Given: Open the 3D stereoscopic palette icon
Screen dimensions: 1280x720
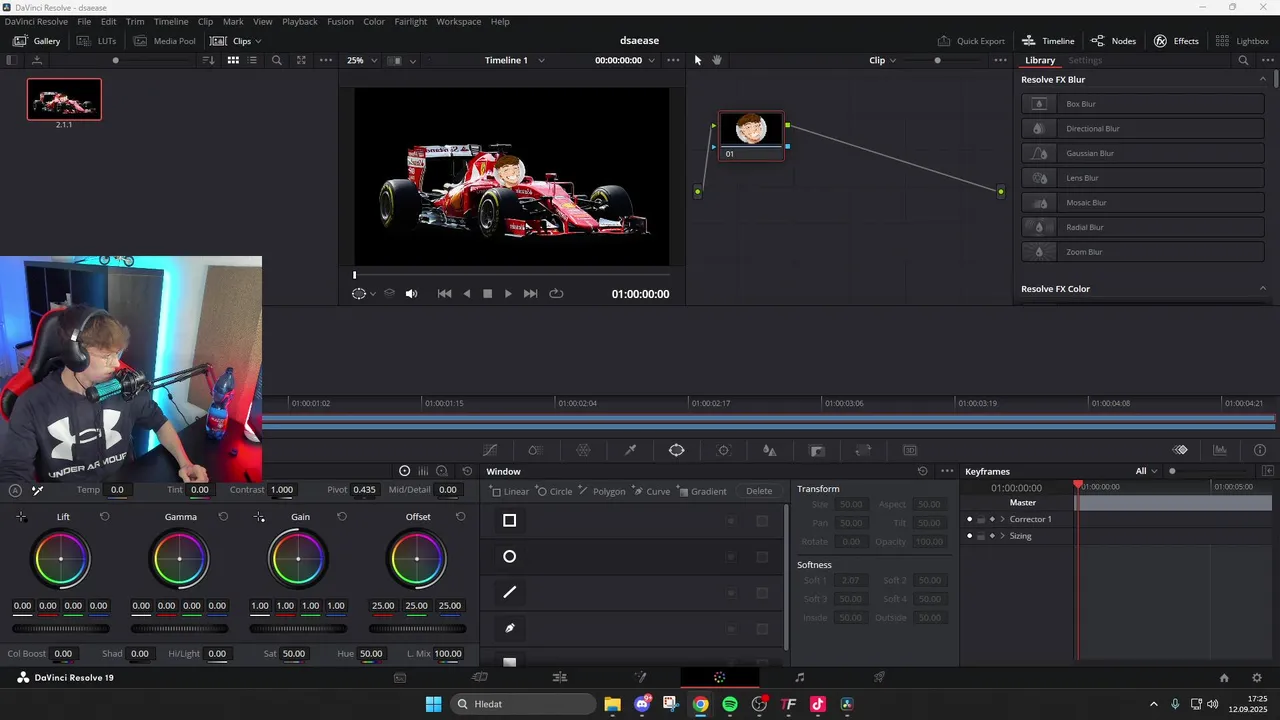Looking at the screenshot, I should click(910, 450).
